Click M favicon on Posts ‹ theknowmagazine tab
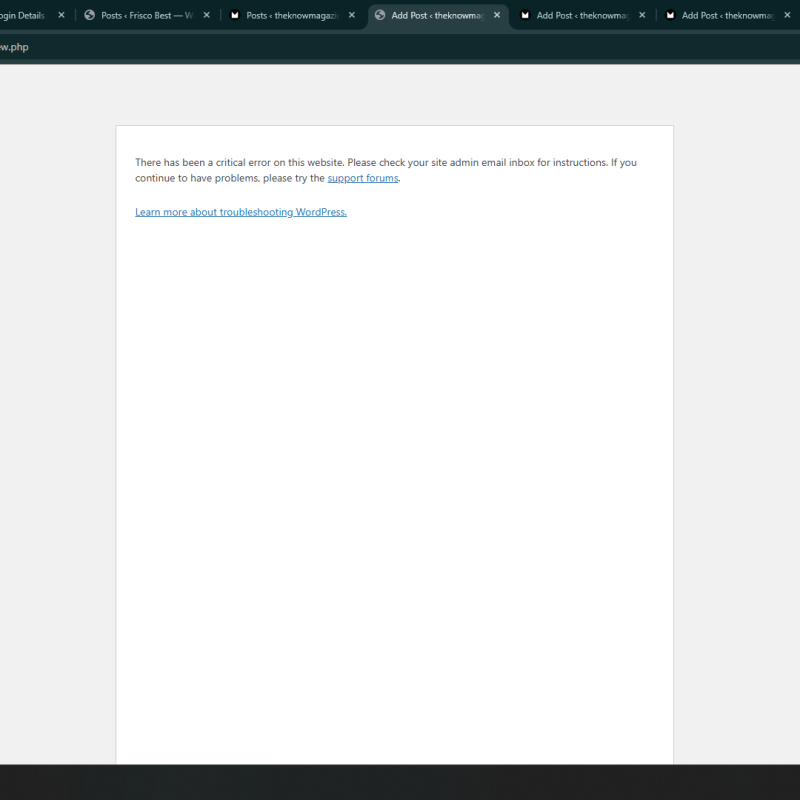800x800 pixels. point(235,16)
